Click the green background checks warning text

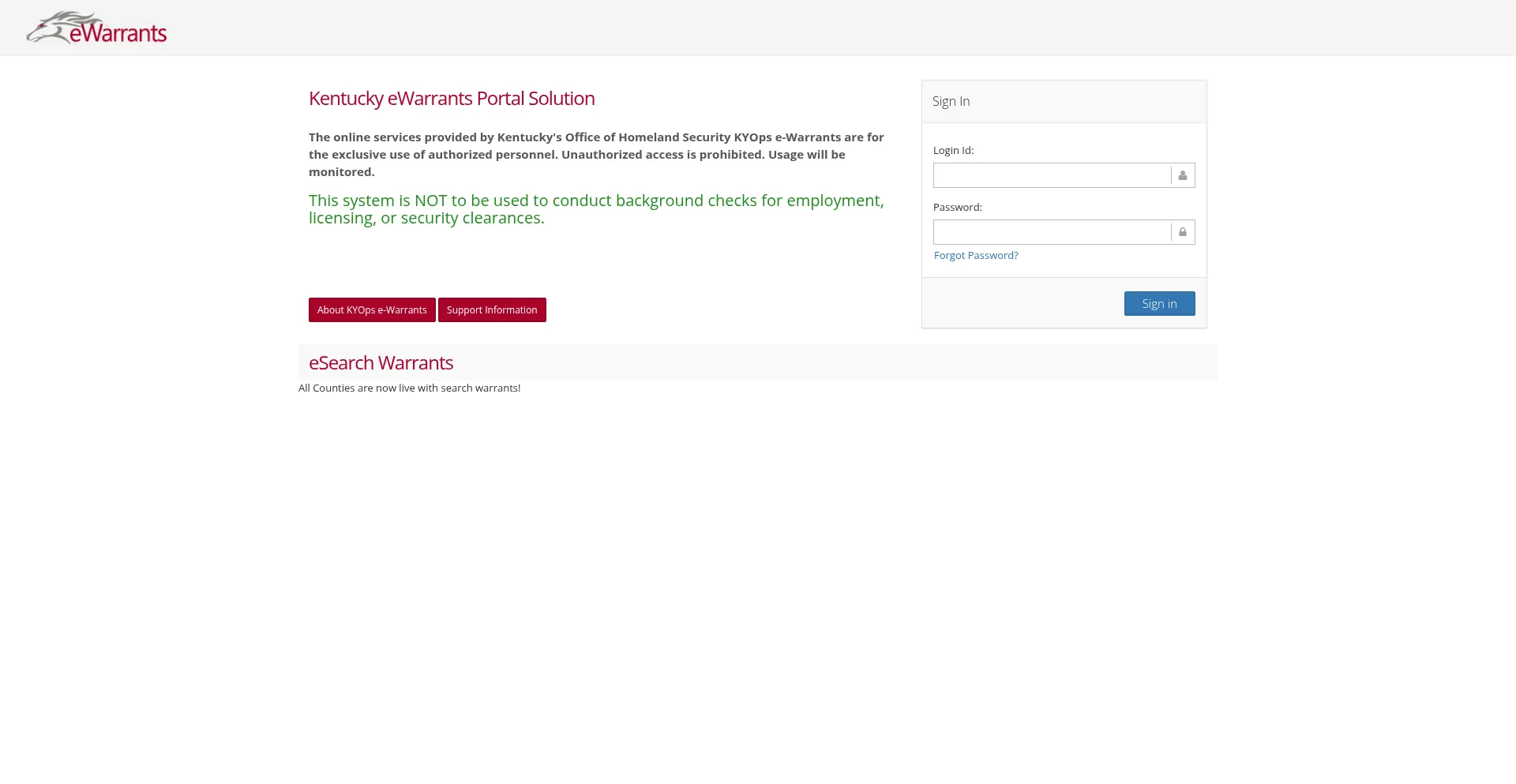595,209
